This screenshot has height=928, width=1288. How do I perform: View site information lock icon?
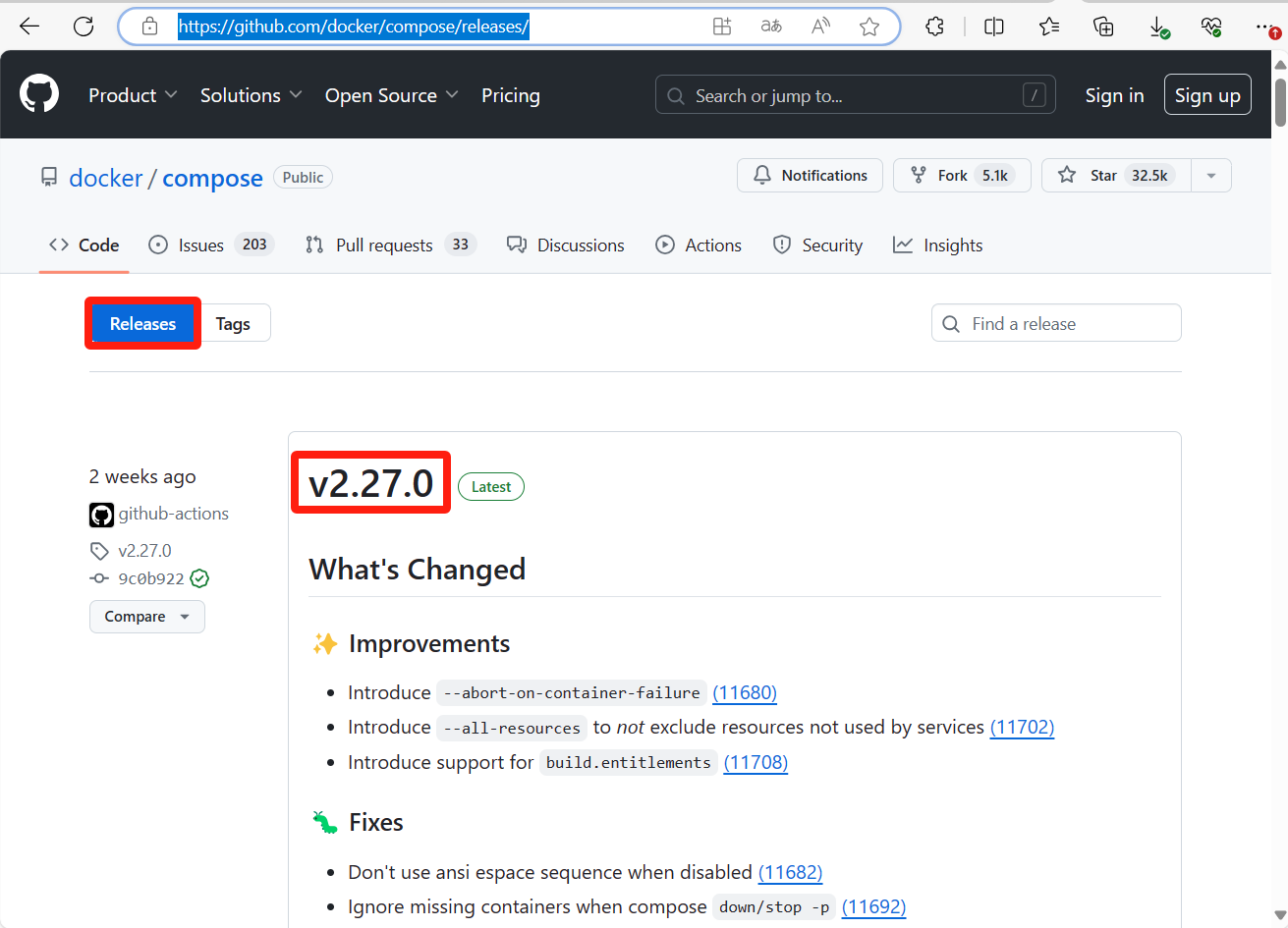point(150,27)
